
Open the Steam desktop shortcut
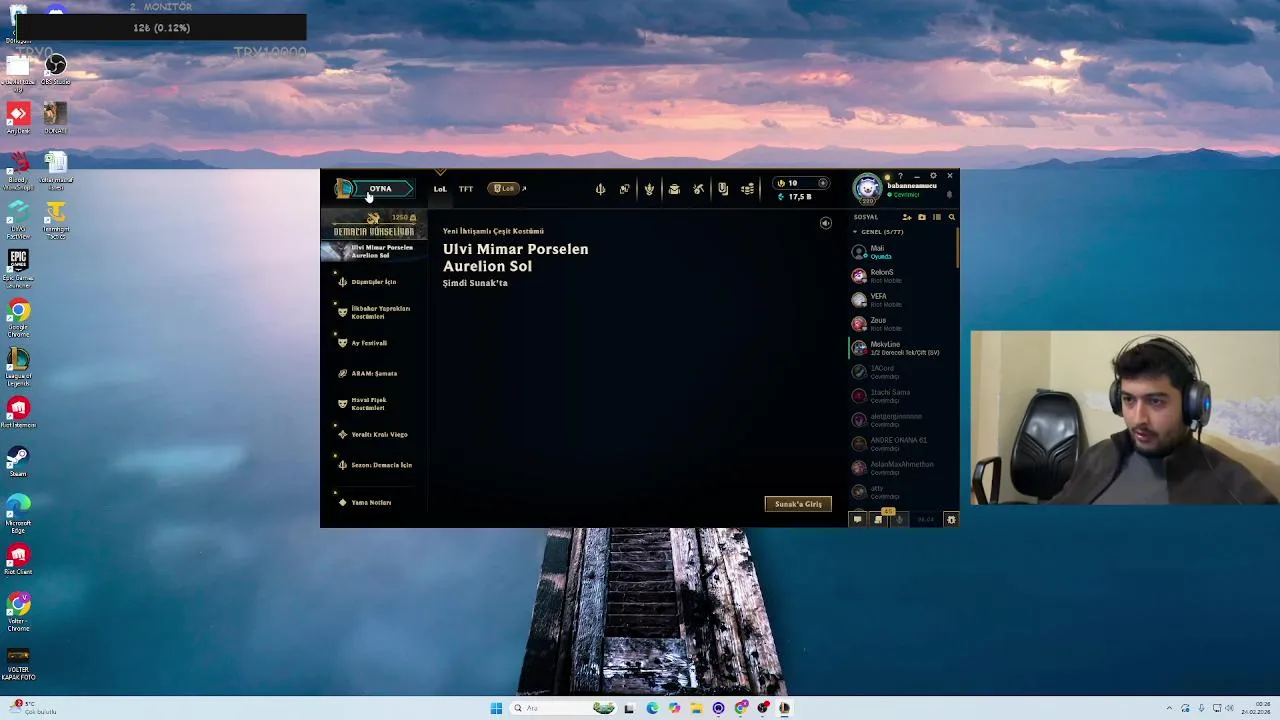18,462
